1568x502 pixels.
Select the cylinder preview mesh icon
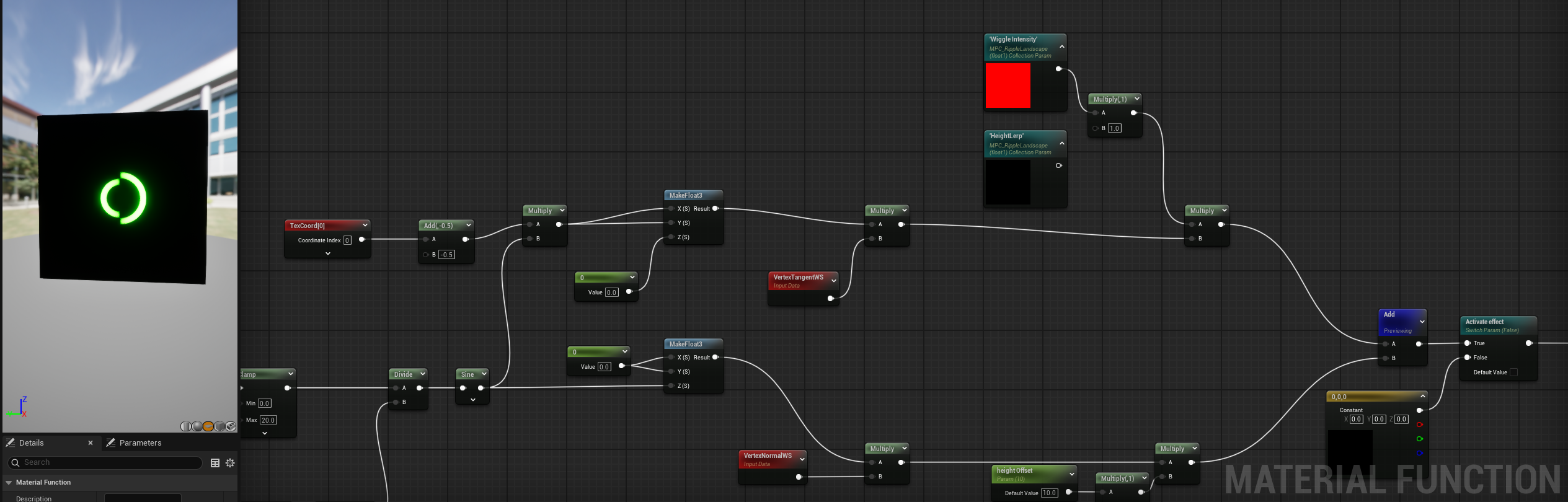coord(186,426)
